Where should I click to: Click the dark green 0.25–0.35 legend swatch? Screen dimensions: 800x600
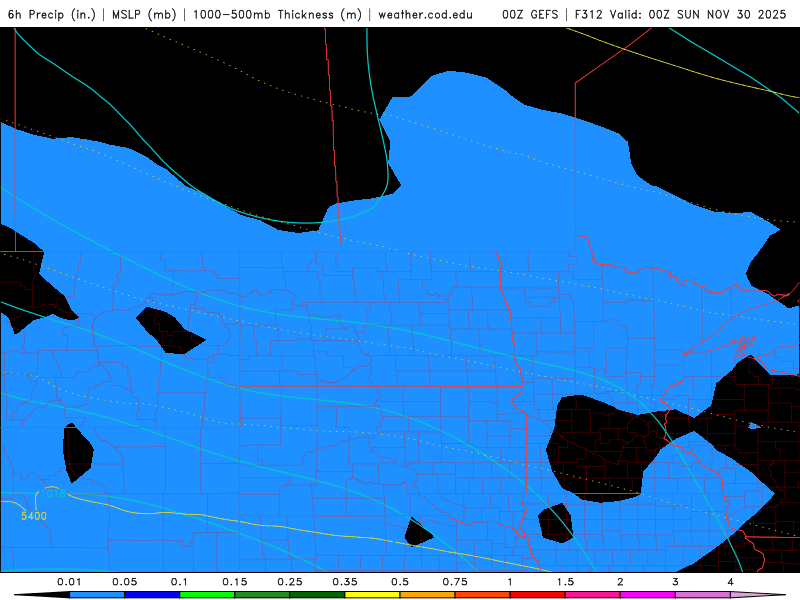(317, 595)
